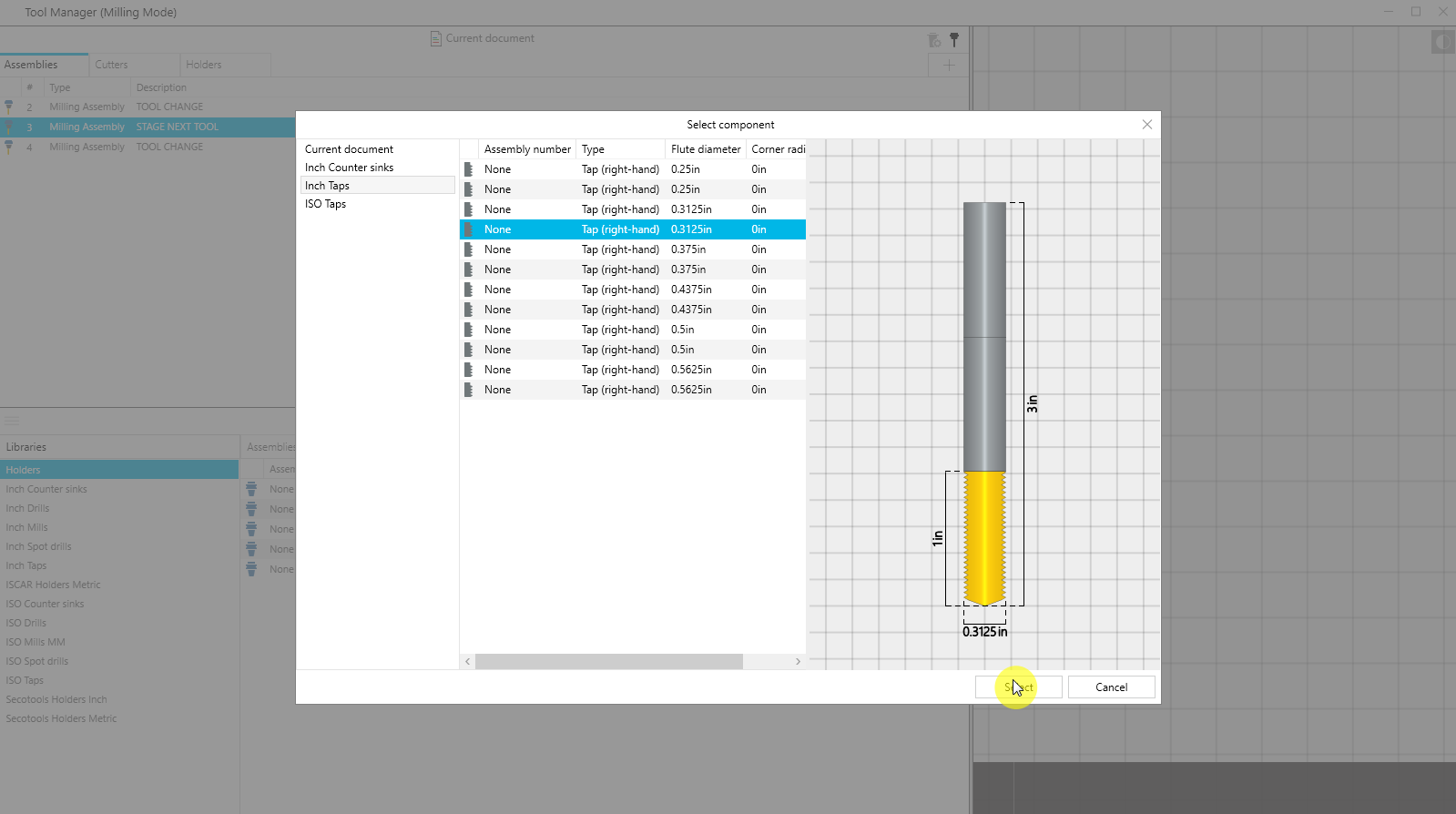Viewport: 1456px width, 814px height.
Task: Switch to the Cutters tab
Action: click(x=111, y=65)
